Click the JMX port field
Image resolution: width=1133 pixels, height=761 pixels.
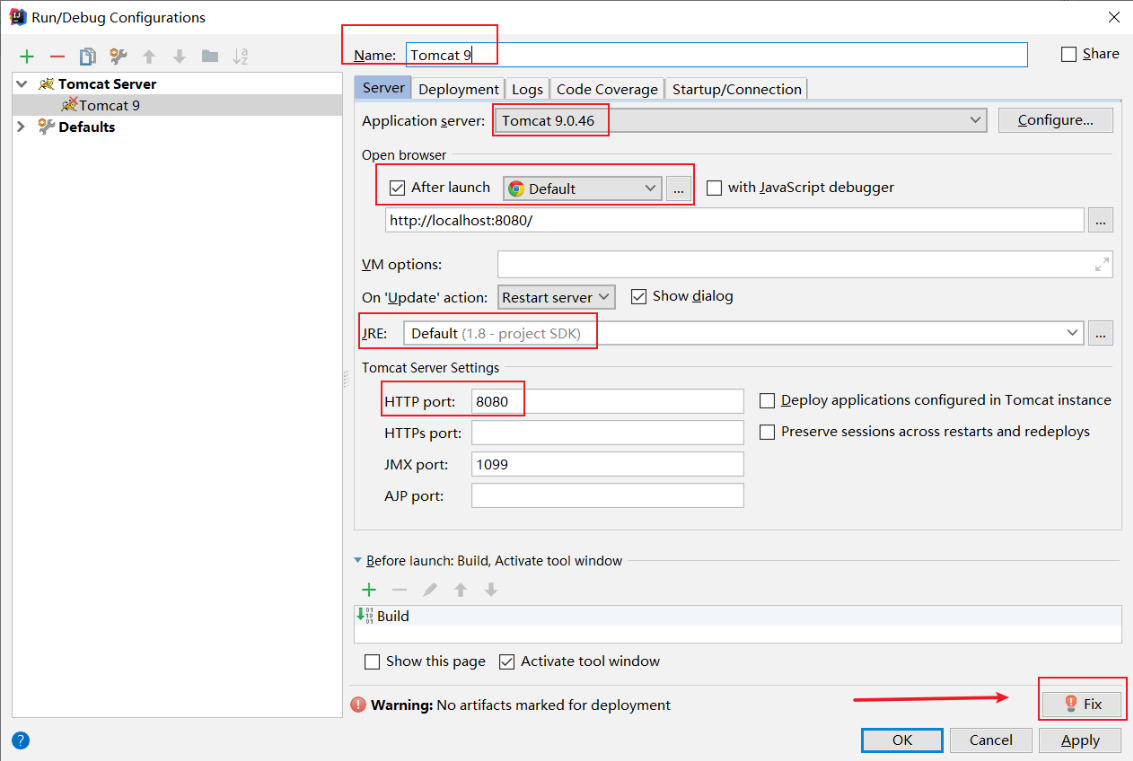coord(607,464)
